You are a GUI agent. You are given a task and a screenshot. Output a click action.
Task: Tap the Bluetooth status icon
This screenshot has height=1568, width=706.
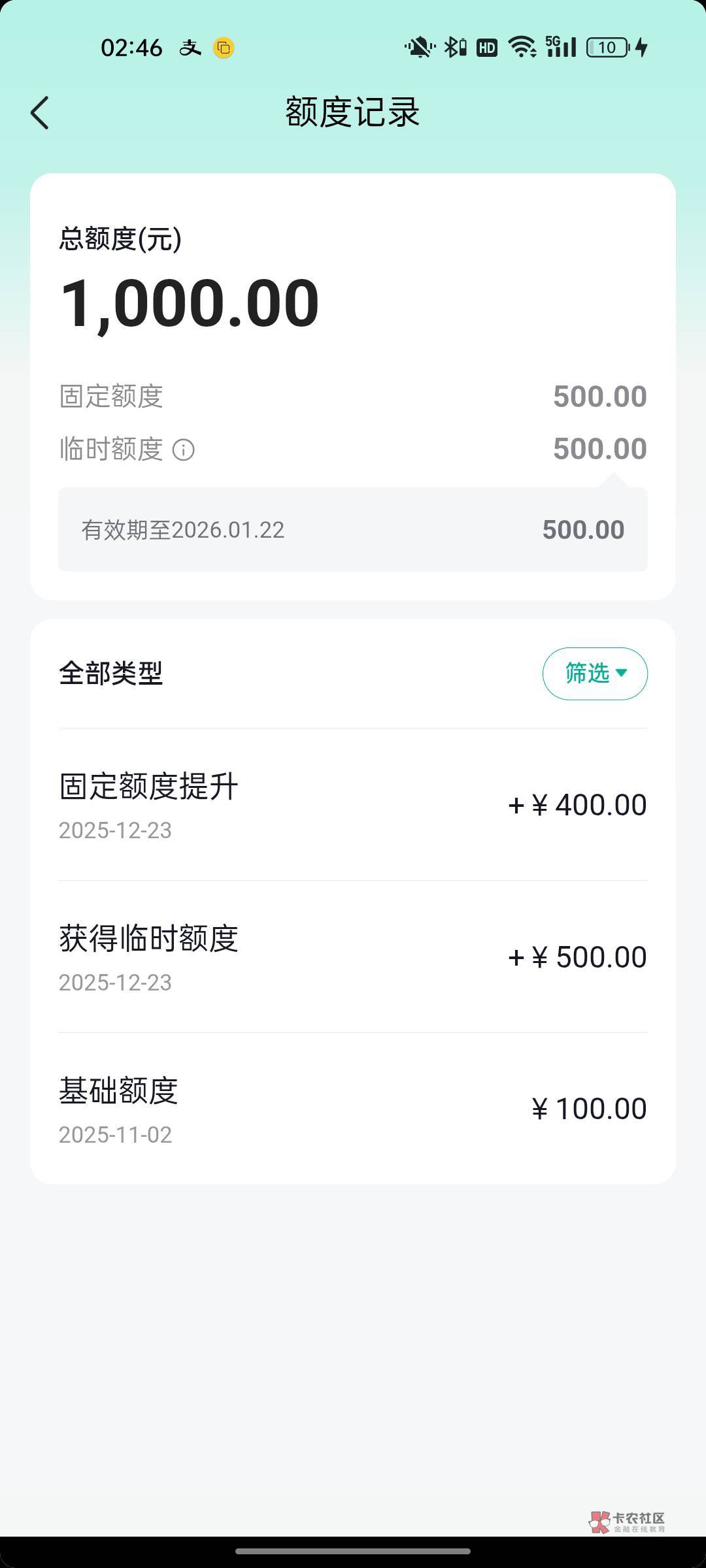(455, 48)
